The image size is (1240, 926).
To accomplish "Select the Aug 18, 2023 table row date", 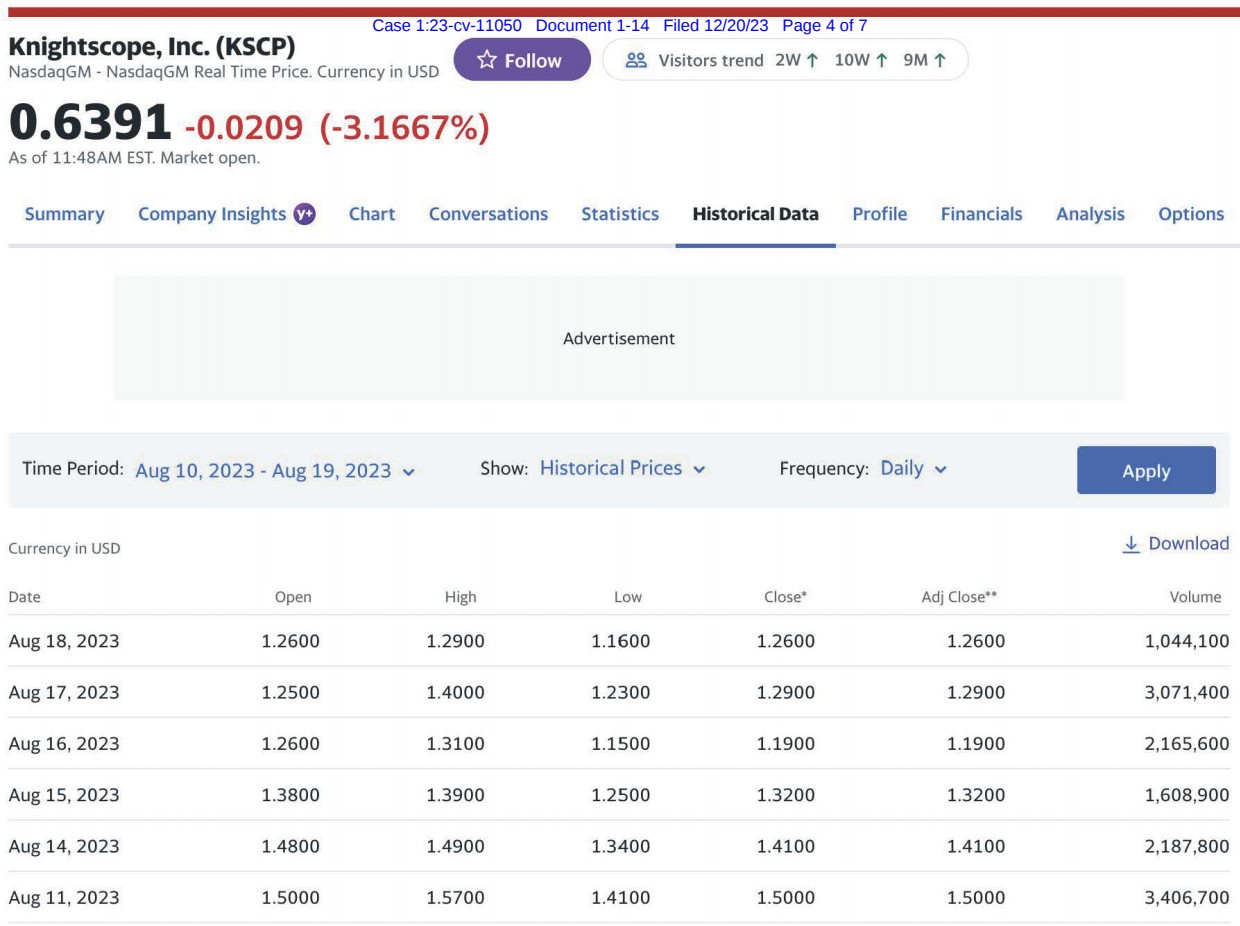I will [64, 641].
